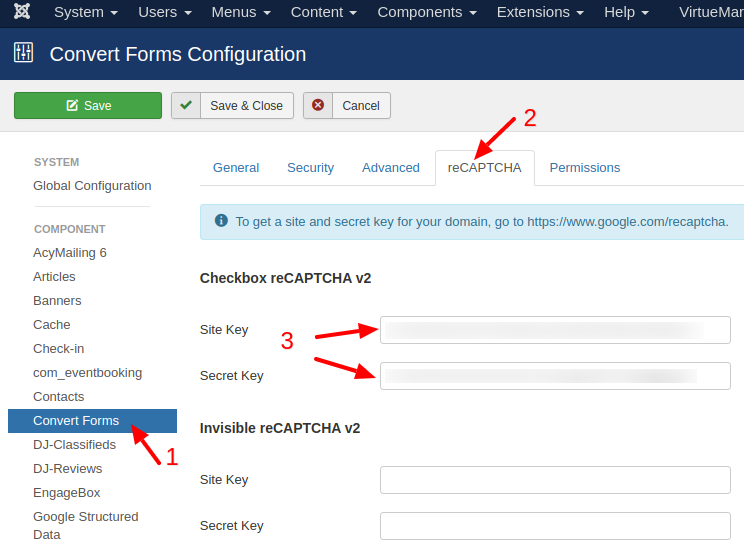Image resolution: width=744 pixels, height=554 pixels.
Task: Click the Joomla logo icon
Action: 22,12
